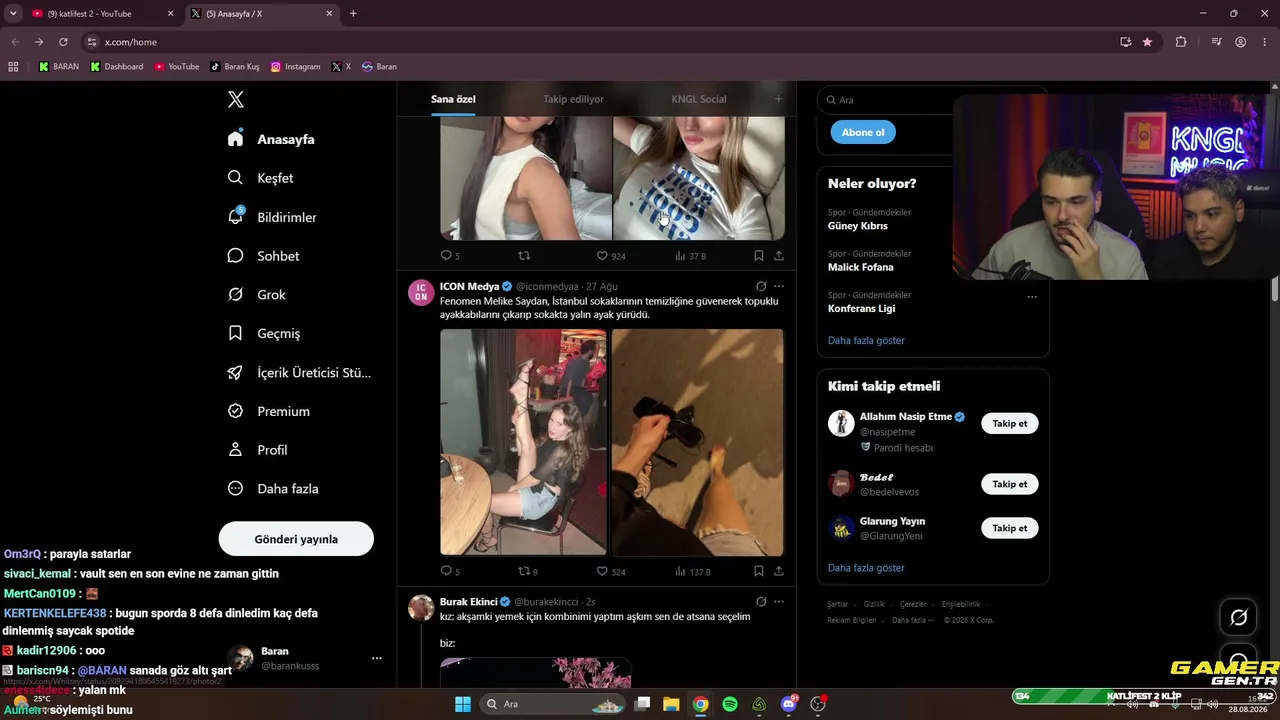Bookmark the ICON Medya post

coord(759,571)
